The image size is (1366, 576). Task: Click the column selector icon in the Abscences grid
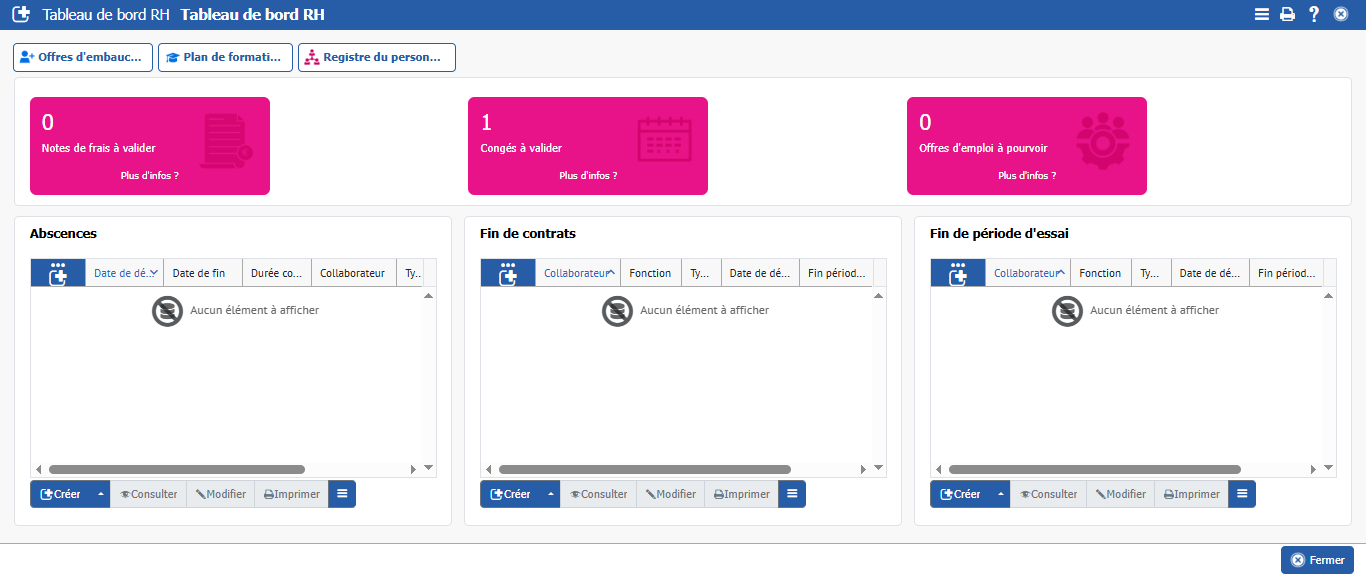click(58, 273)
